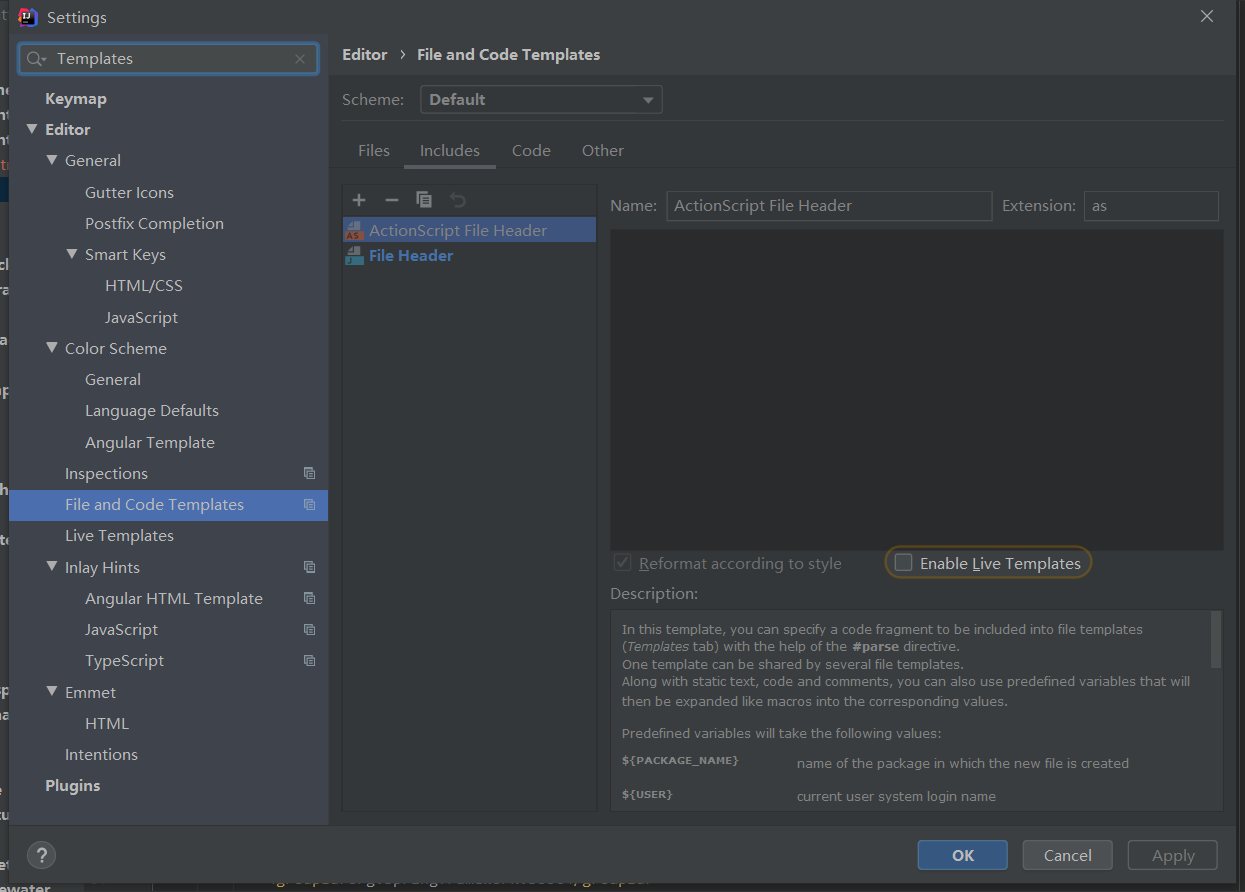Click the Name input field

[828, 206]
